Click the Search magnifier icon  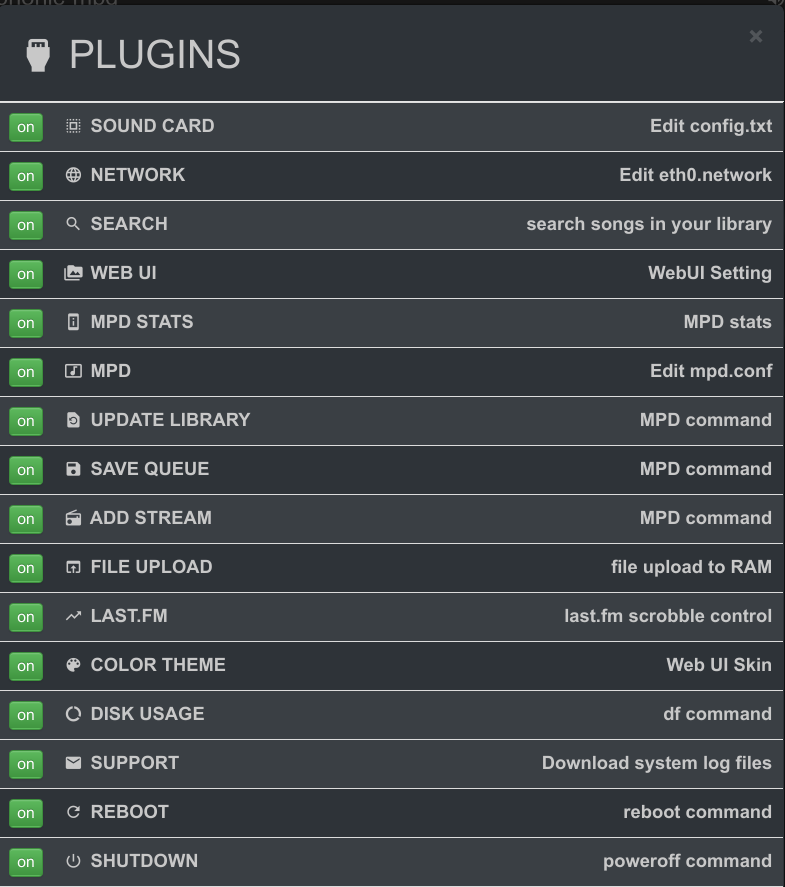pyautogui.click(x=73, y=223)
